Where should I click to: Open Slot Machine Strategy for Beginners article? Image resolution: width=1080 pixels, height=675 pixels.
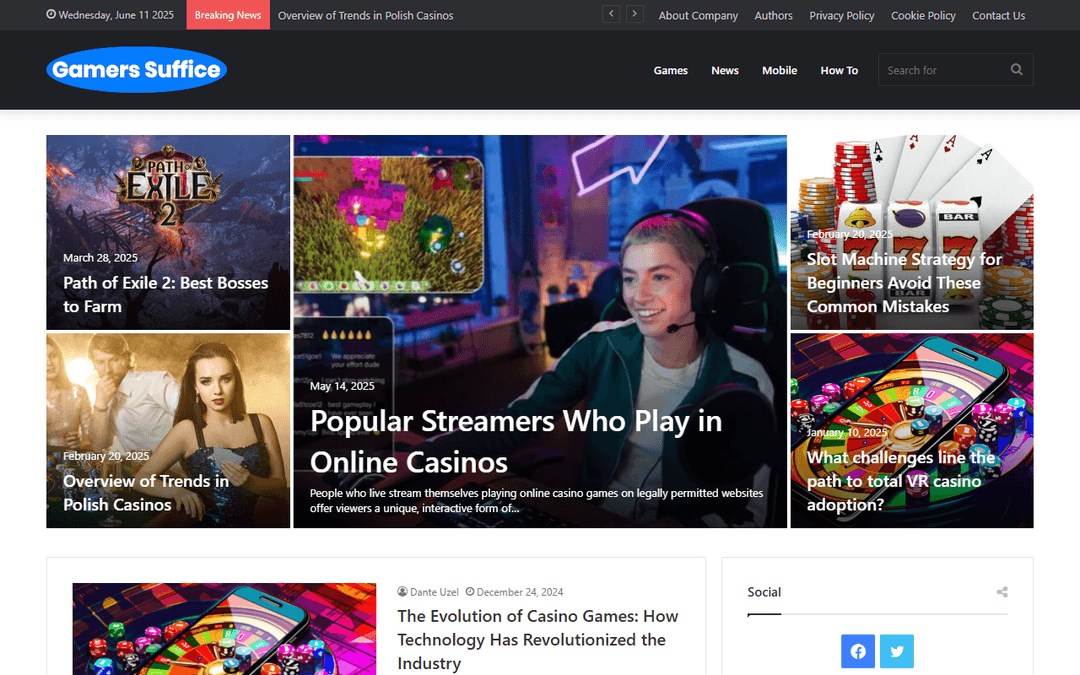(x=904, y=282)
